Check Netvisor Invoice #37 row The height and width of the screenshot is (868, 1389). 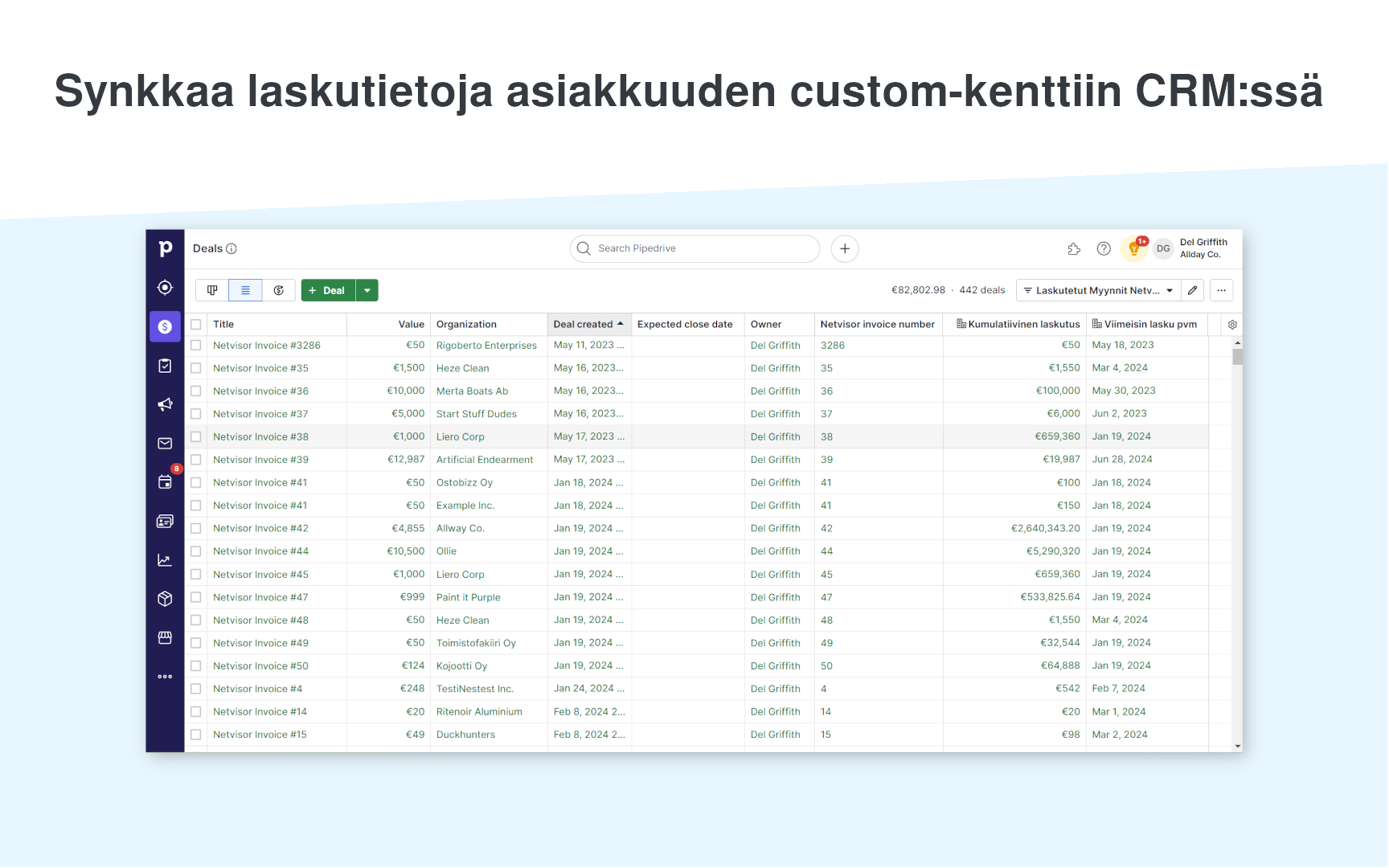[196, 414]
